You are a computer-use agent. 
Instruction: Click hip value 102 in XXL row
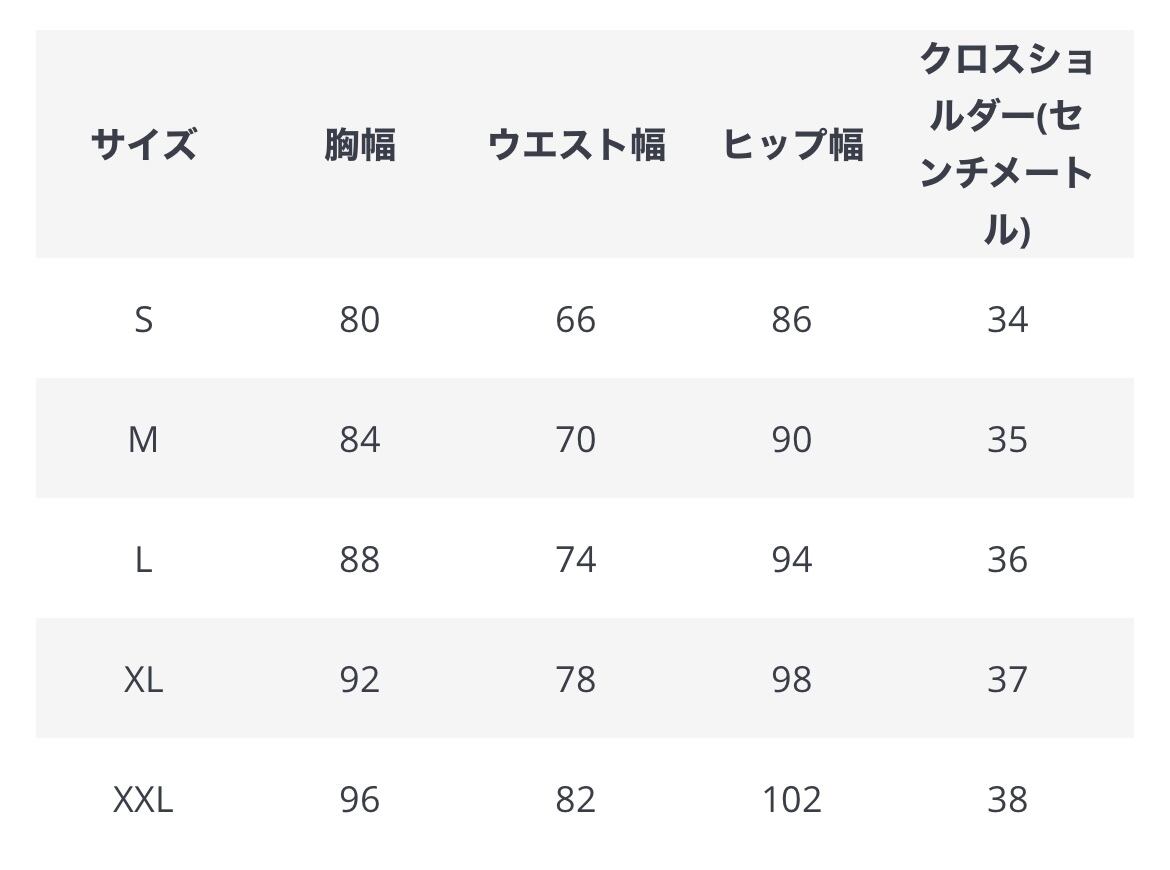pos(792,800)
